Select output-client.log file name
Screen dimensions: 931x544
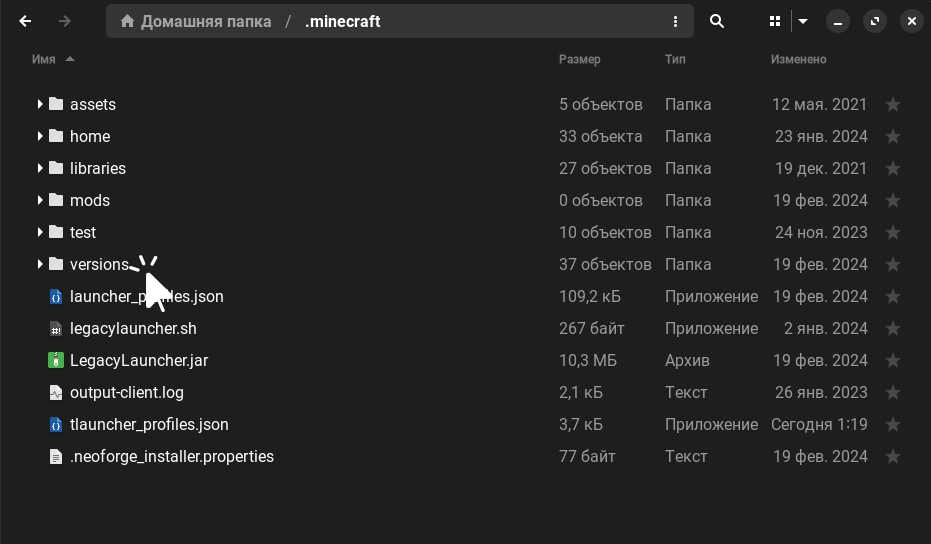pos(126,393)
